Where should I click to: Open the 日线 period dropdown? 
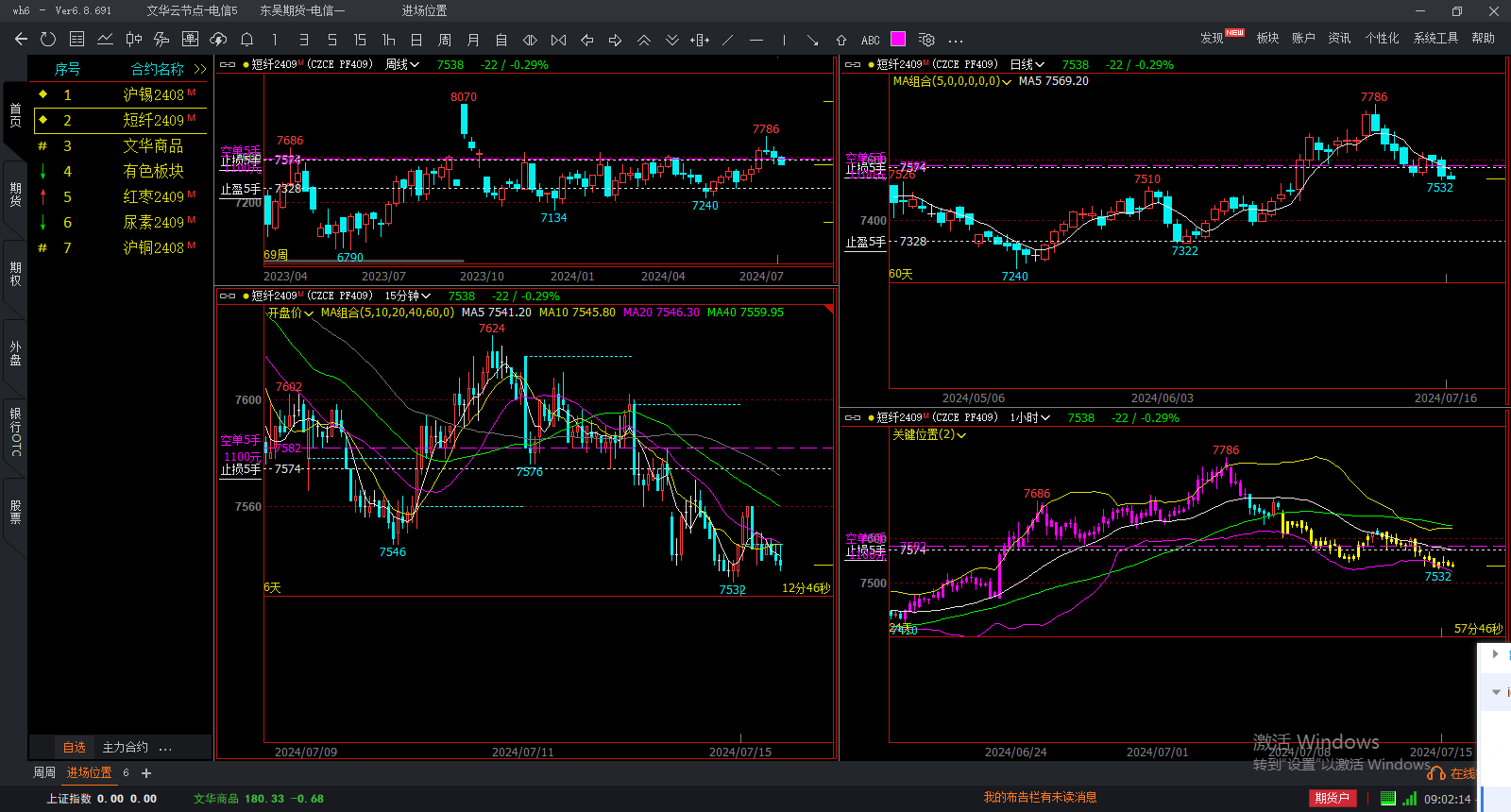point(1027,64)
